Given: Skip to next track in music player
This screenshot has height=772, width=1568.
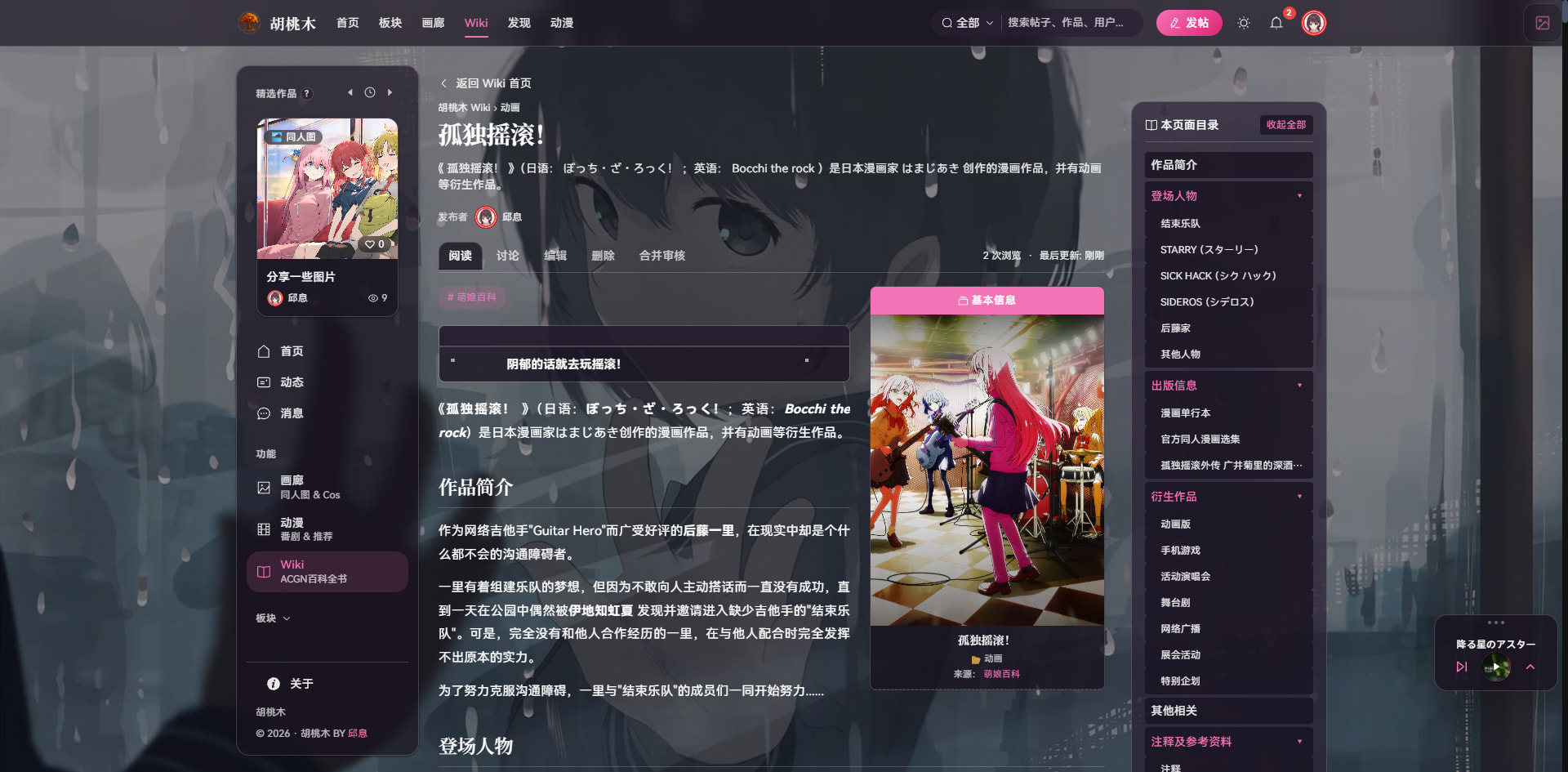Looking at the screenshot, I should [x=1462, y=667].
